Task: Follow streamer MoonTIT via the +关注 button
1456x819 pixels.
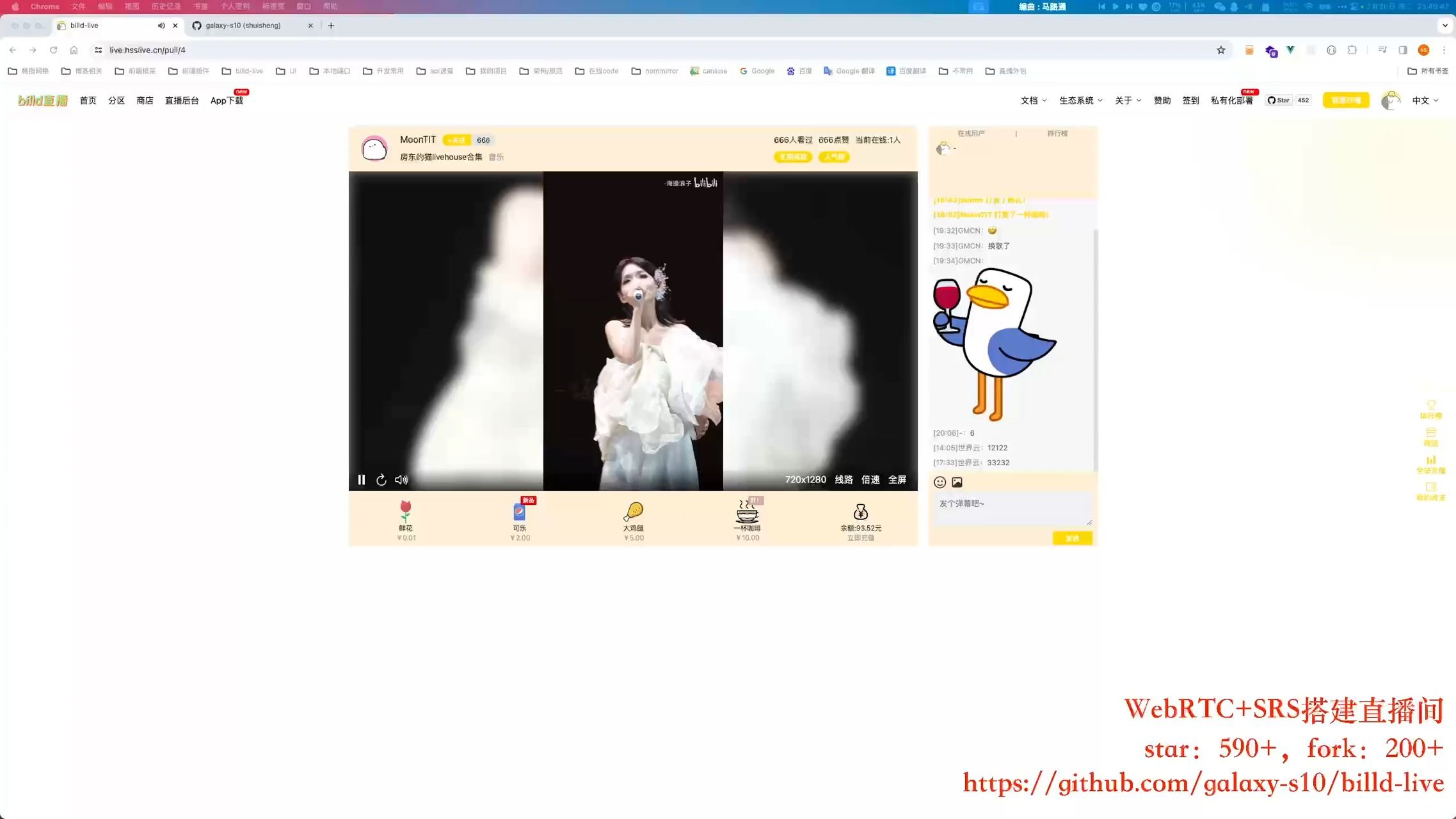Action: coord(456,139)
